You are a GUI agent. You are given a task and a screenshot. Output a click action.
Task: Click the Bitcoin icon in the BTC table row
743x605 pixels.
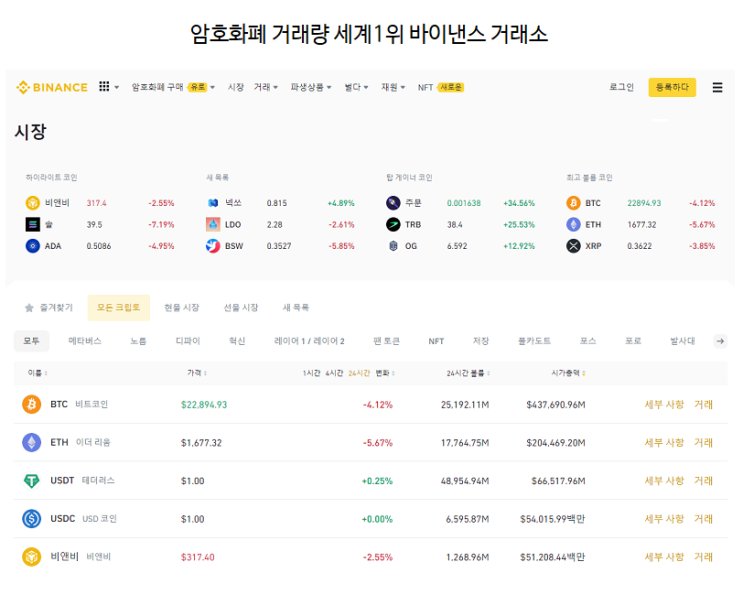click(32, 404)
